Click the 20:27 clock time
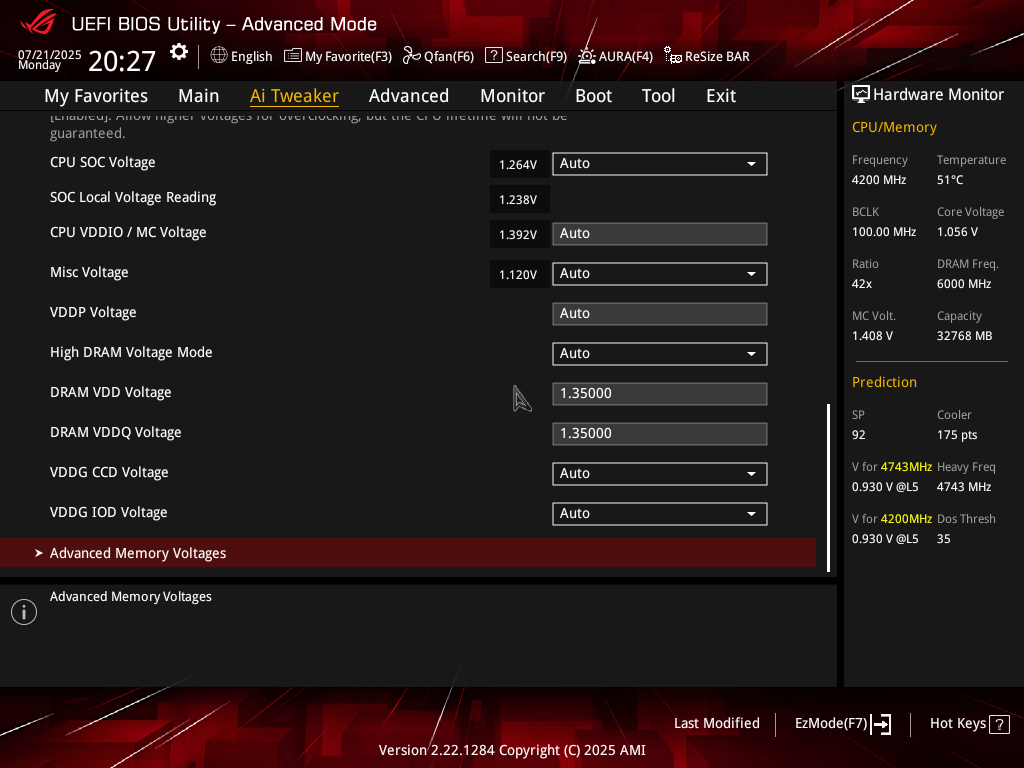Image resolution: width=1024 pixels, height=768 pixels. [122, 61]
